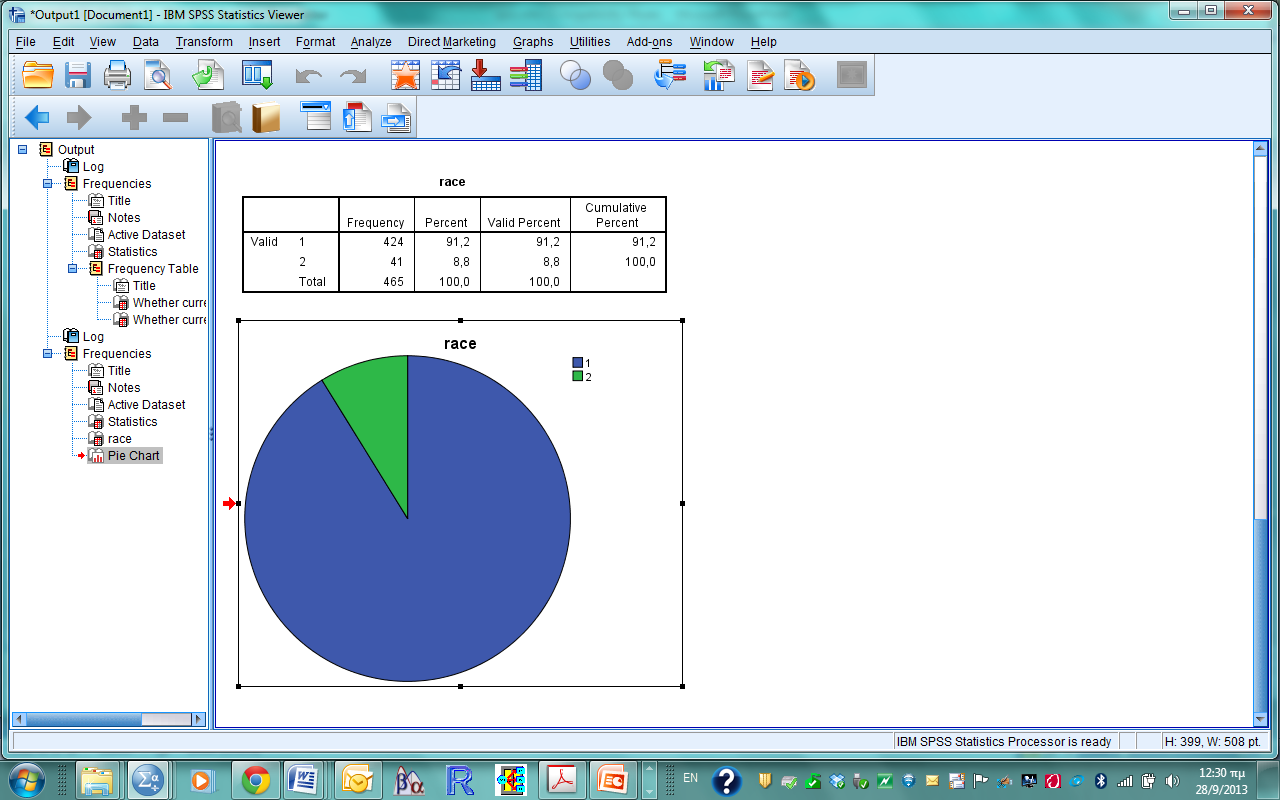Viewport: 1280px width, 800px height.
Task: Open the File menu
Action: (26, 42)
